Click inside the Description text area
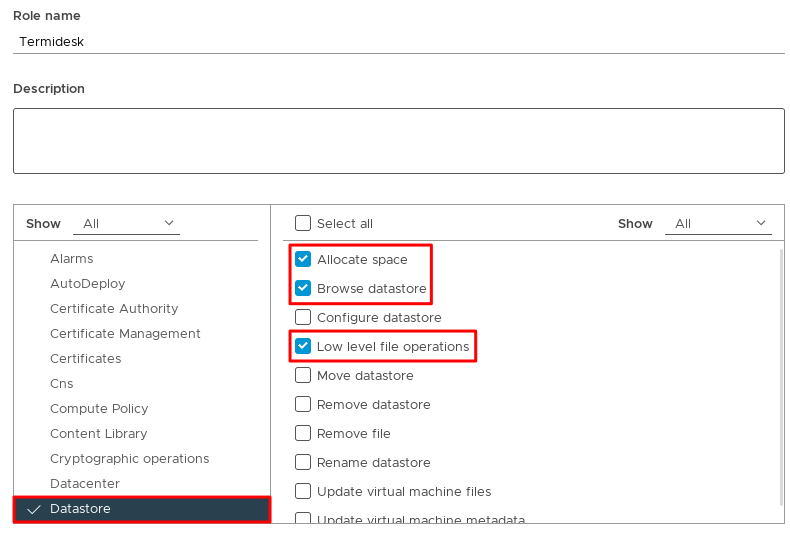Image resolution: width=790 pixels, height=543 pixels. pyautogui.click(x=398, y=141)
